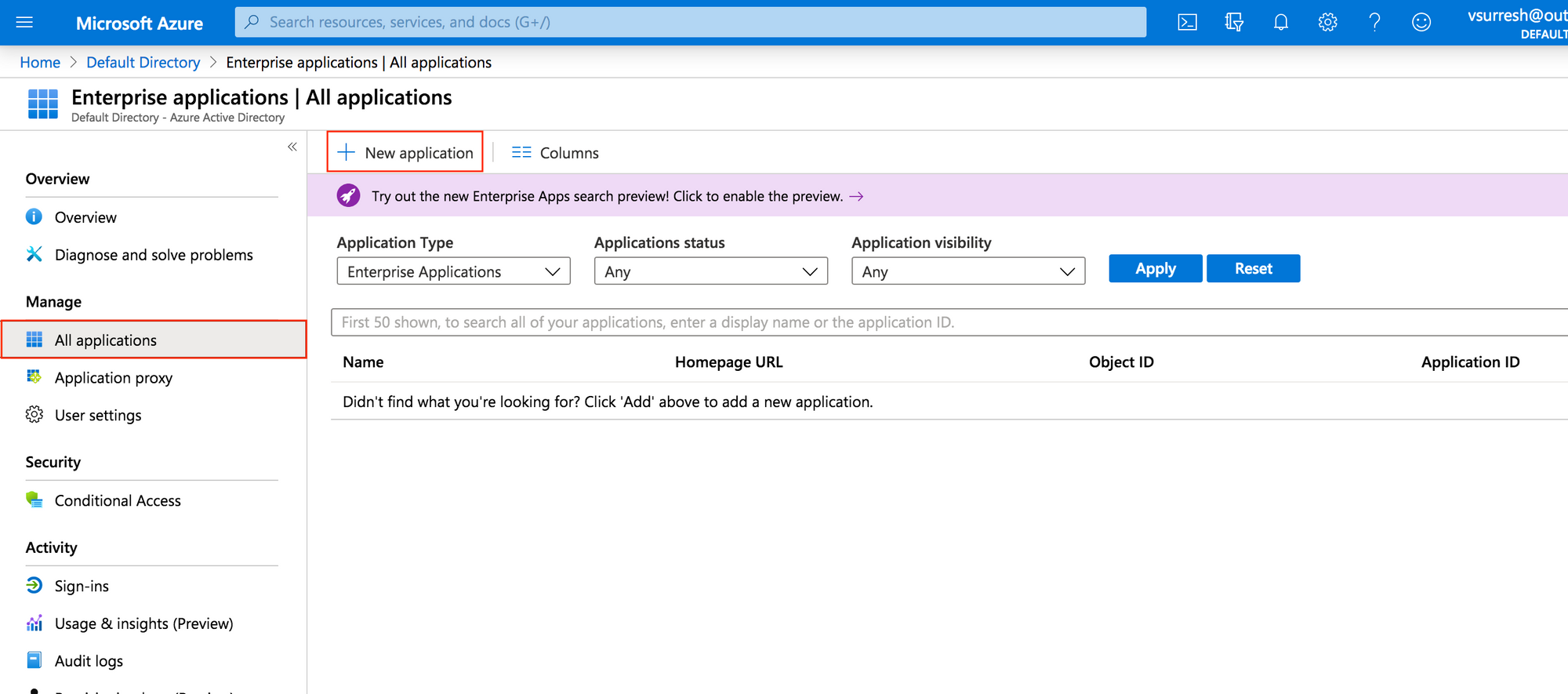Click New application button label

tap(419, 153)
